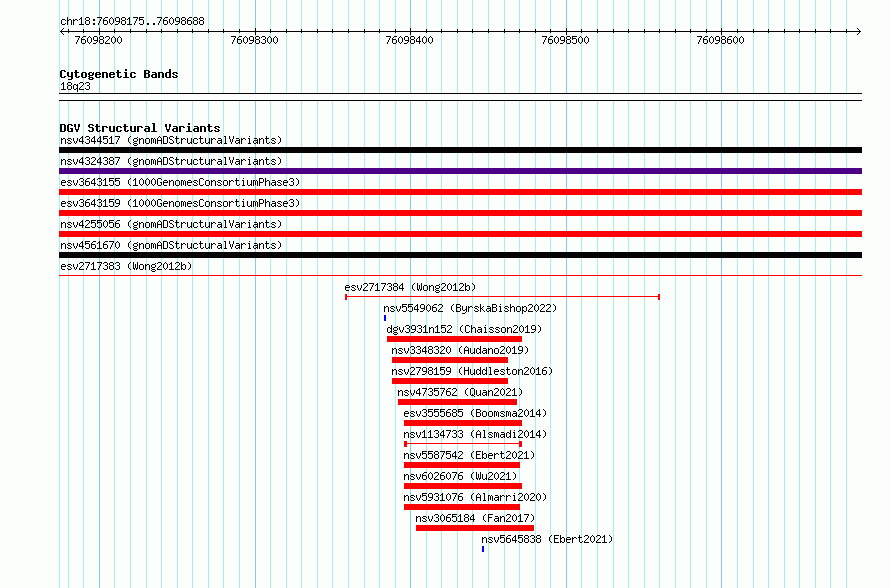Select the 18q23 cytogenetic band label

[75, 86]
